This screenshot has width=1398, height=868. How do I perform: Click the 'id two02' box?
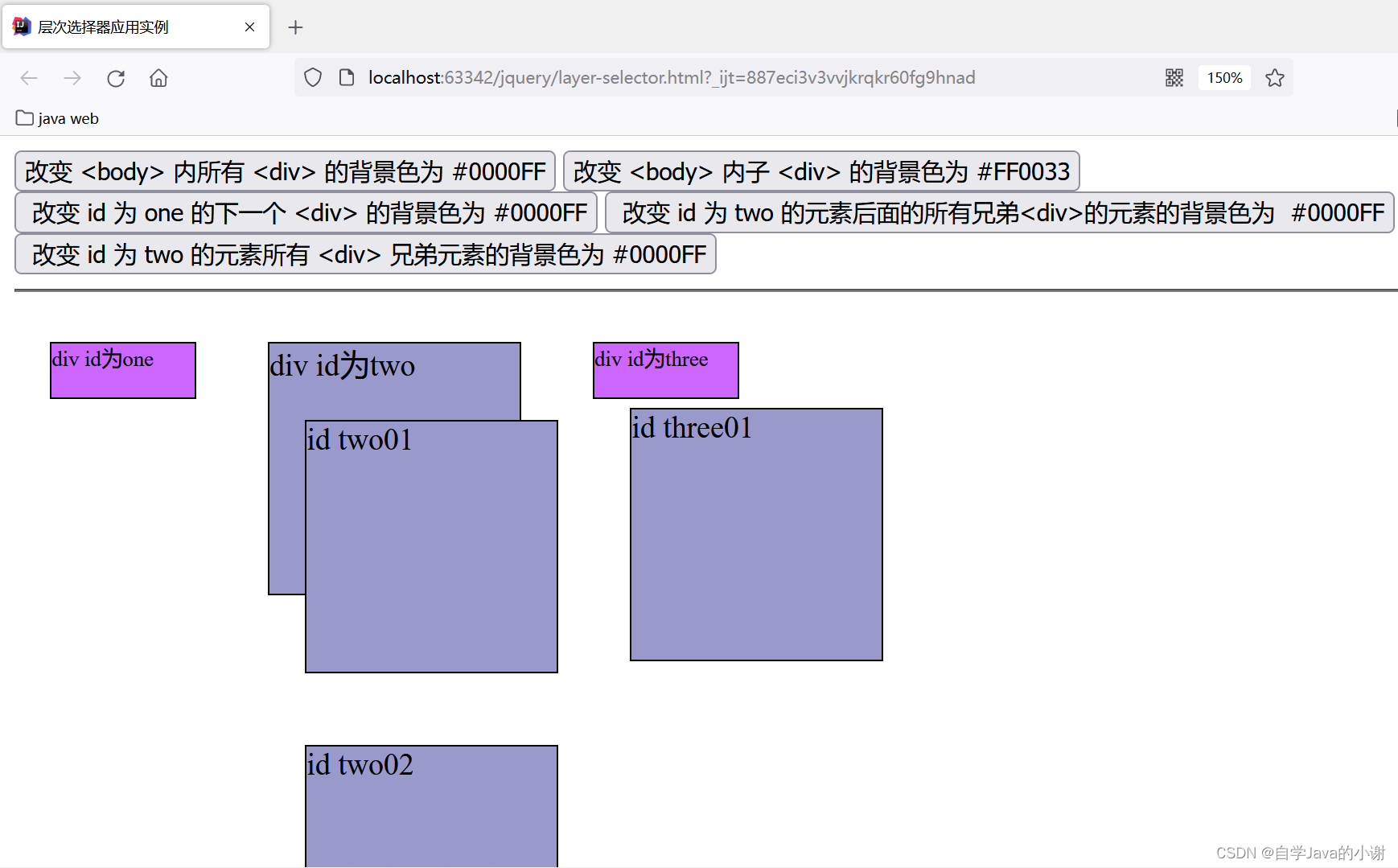(431, 806)
